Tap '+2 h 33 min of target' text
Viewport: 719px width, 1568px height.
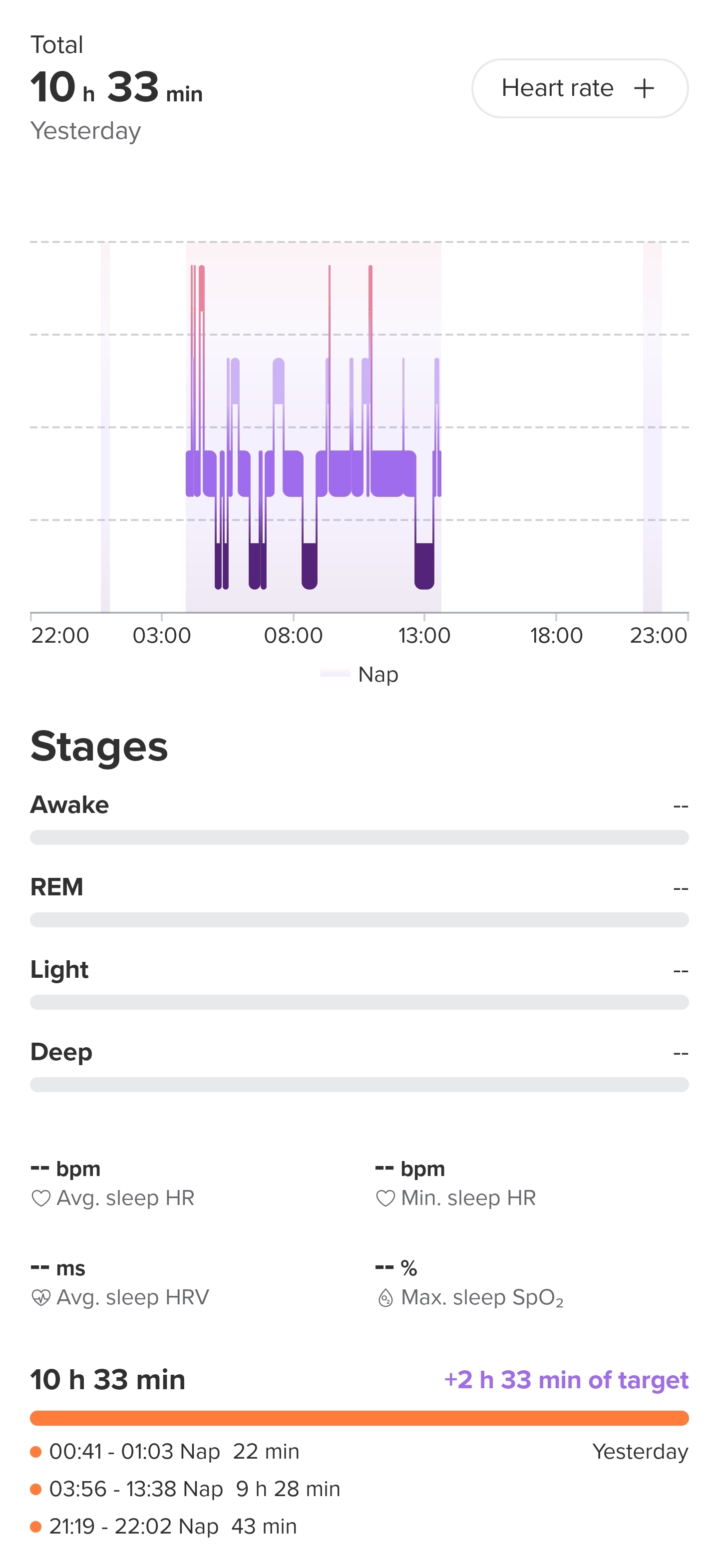[x=566, y=1380]
